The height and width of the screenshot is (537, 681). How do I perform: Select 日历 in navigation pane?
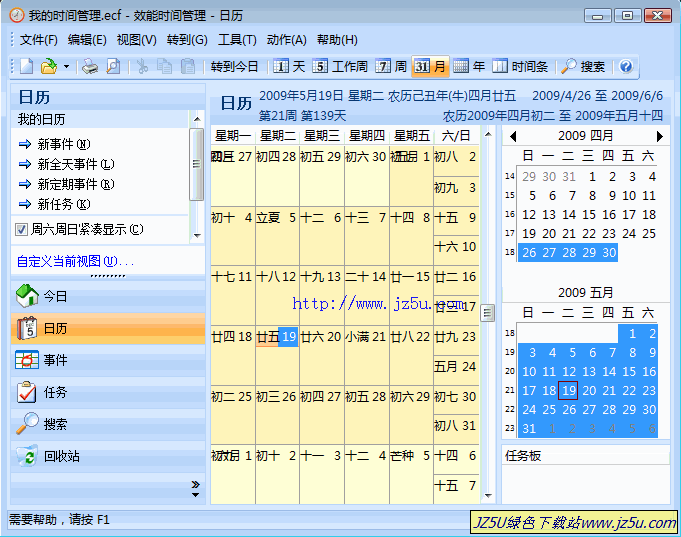(108, 328)
